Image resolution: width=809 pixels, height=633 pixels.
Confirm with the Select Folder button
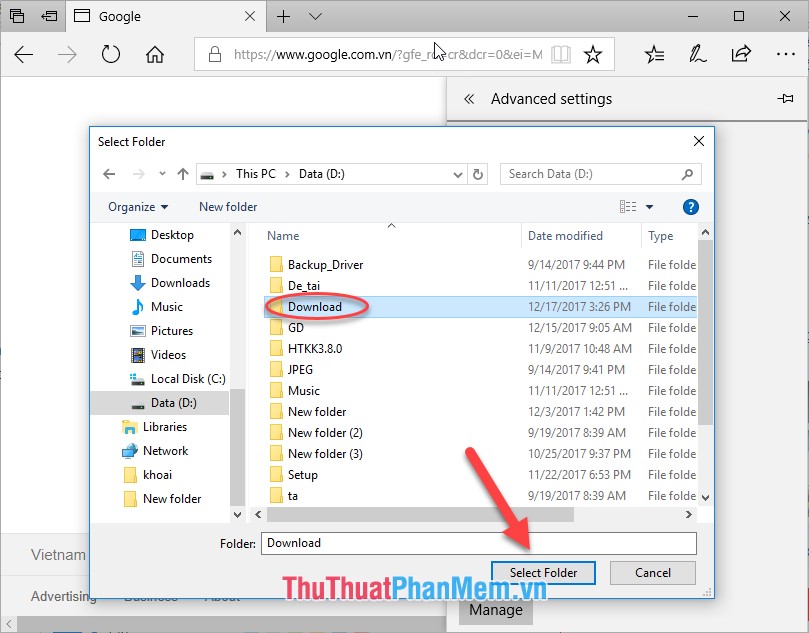pyautogui.click(x=543, y=572)
